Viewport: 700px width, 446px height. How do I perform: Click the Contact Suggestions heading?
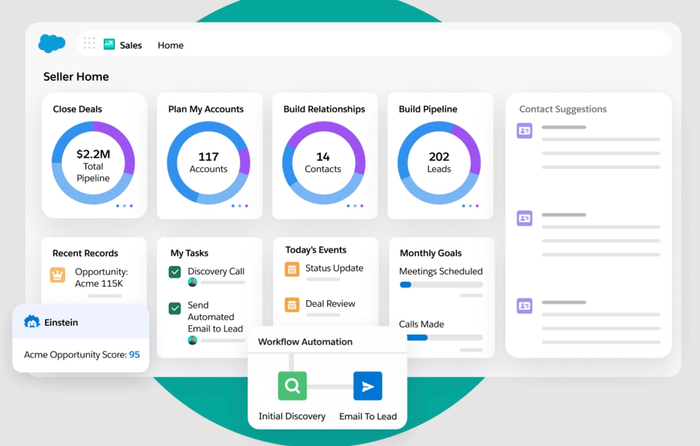pos(563,109)
